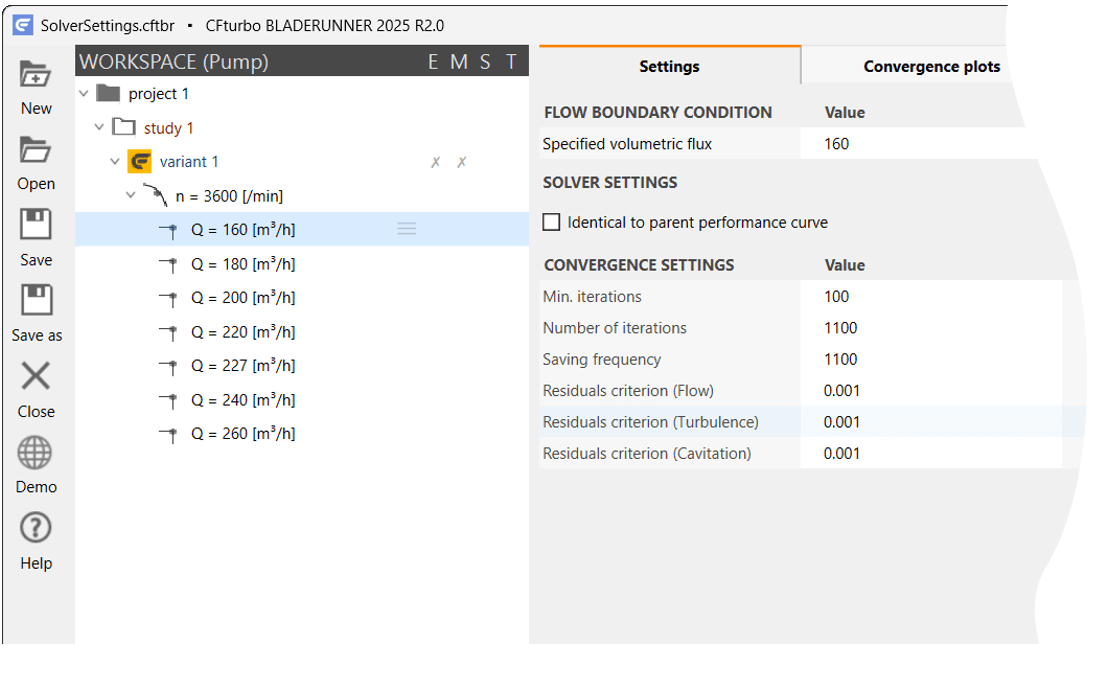
Task: Collapse the variant 1 node
Action: [x=115, y=161]
